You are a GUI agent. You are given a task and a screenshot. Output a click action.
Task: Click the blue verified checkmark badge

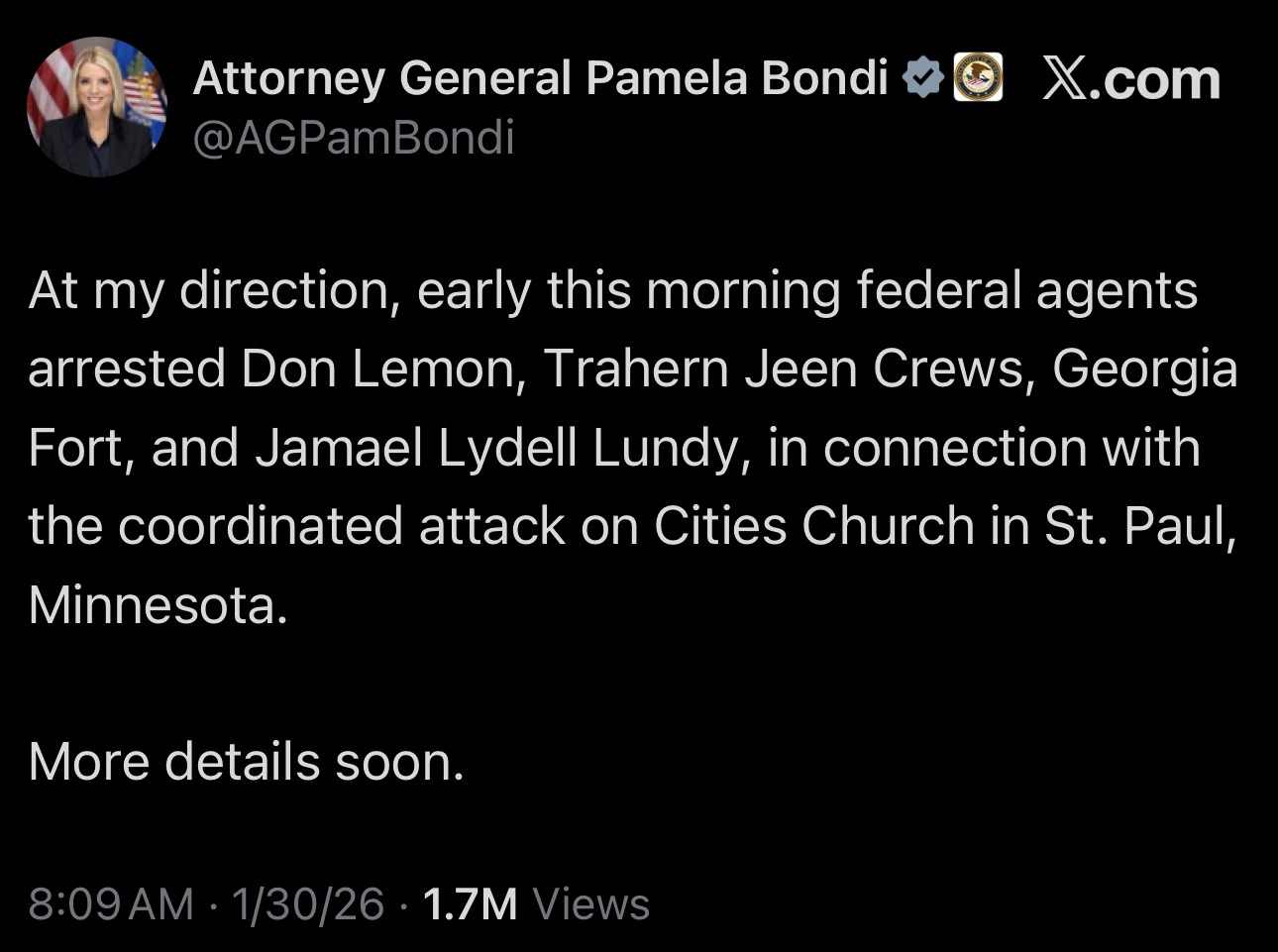[923, 78]
